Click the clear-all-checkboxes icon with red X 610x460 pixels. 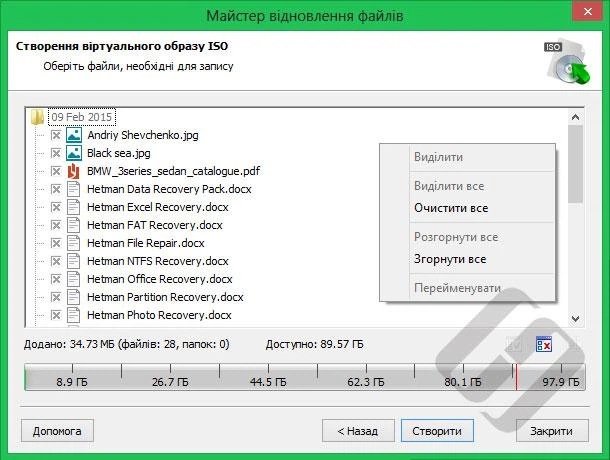click(543, 344)
